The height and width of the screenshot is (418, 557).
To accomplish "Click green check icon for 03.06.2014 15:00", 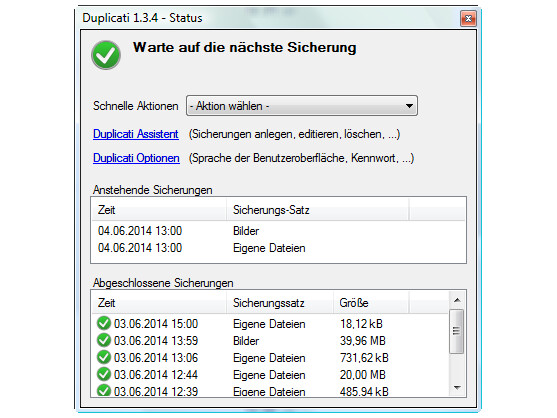I will (104, 324).
